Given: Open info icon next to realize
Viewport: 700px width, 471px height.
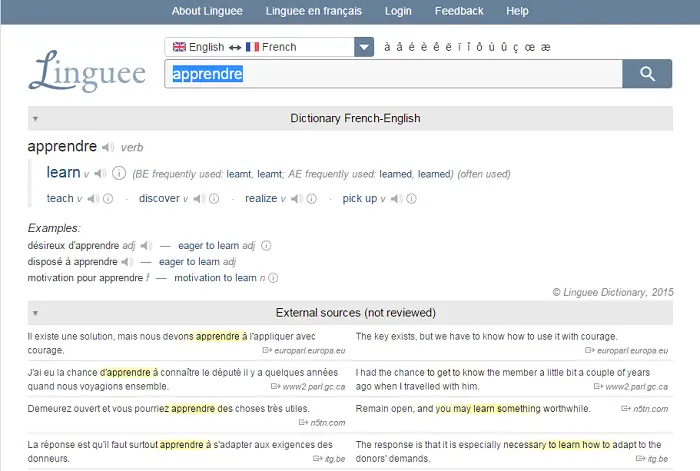Looking at the screenshot, I should pyautogui.click(x=312, y=199).
